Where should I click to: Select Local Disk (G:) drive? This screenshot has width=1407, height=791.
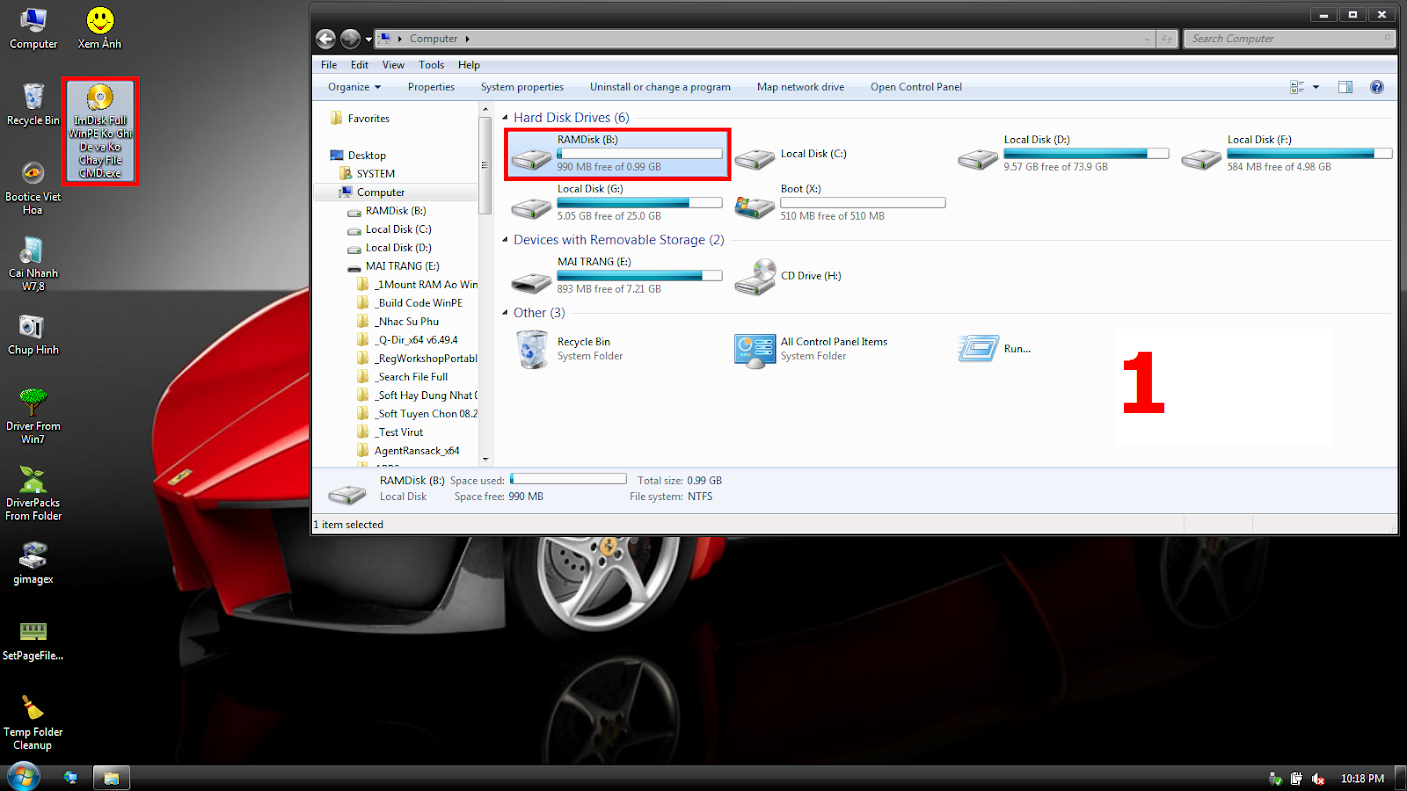616,202
